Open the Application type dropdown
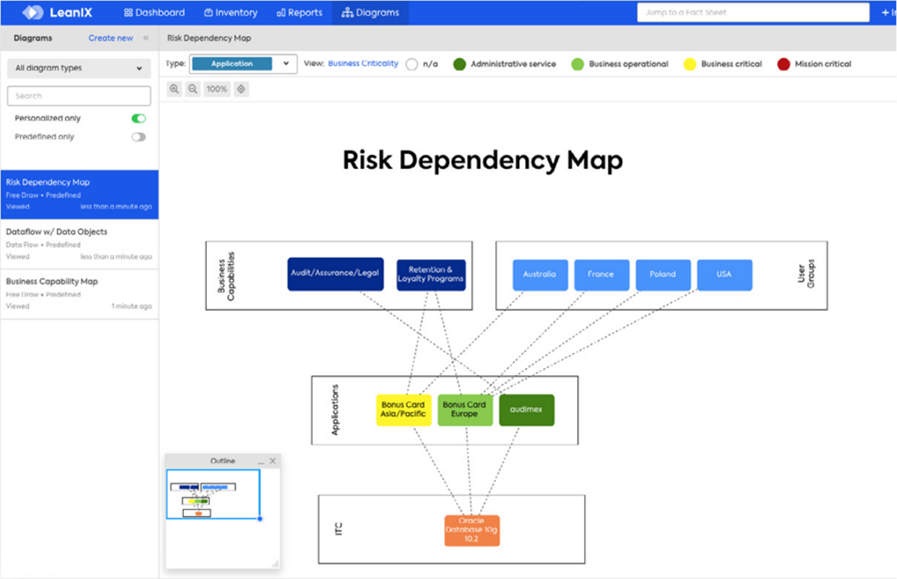 click(243, 64)
